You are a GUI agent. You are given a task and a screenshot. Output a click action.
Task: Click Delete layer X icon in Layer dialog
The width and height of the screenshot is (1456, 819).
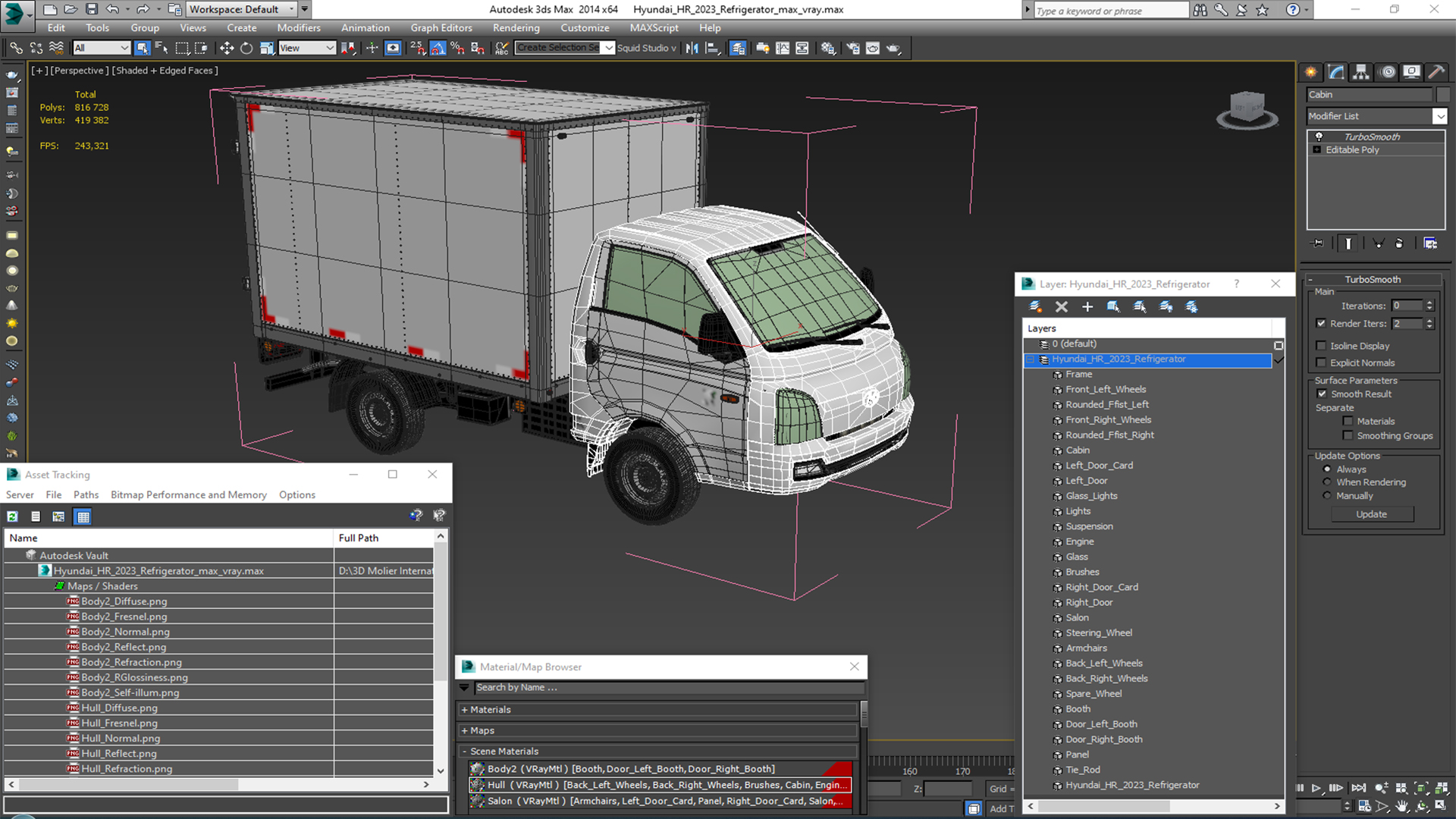tap(1062, 306)
